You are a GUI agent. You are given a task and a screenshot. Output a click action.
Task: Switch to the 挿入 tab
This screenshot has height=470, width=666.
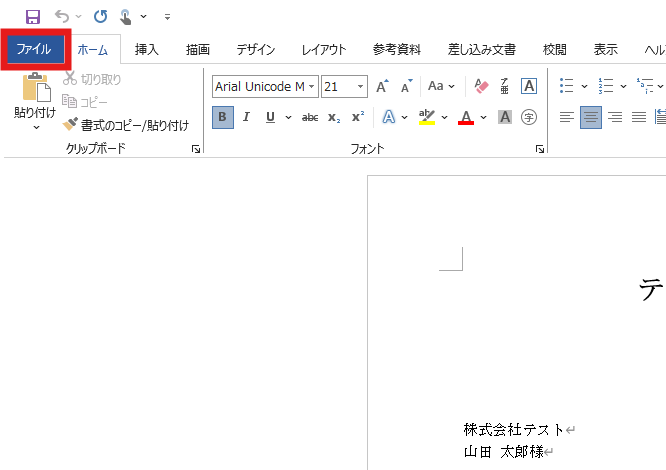pos(147,50)
